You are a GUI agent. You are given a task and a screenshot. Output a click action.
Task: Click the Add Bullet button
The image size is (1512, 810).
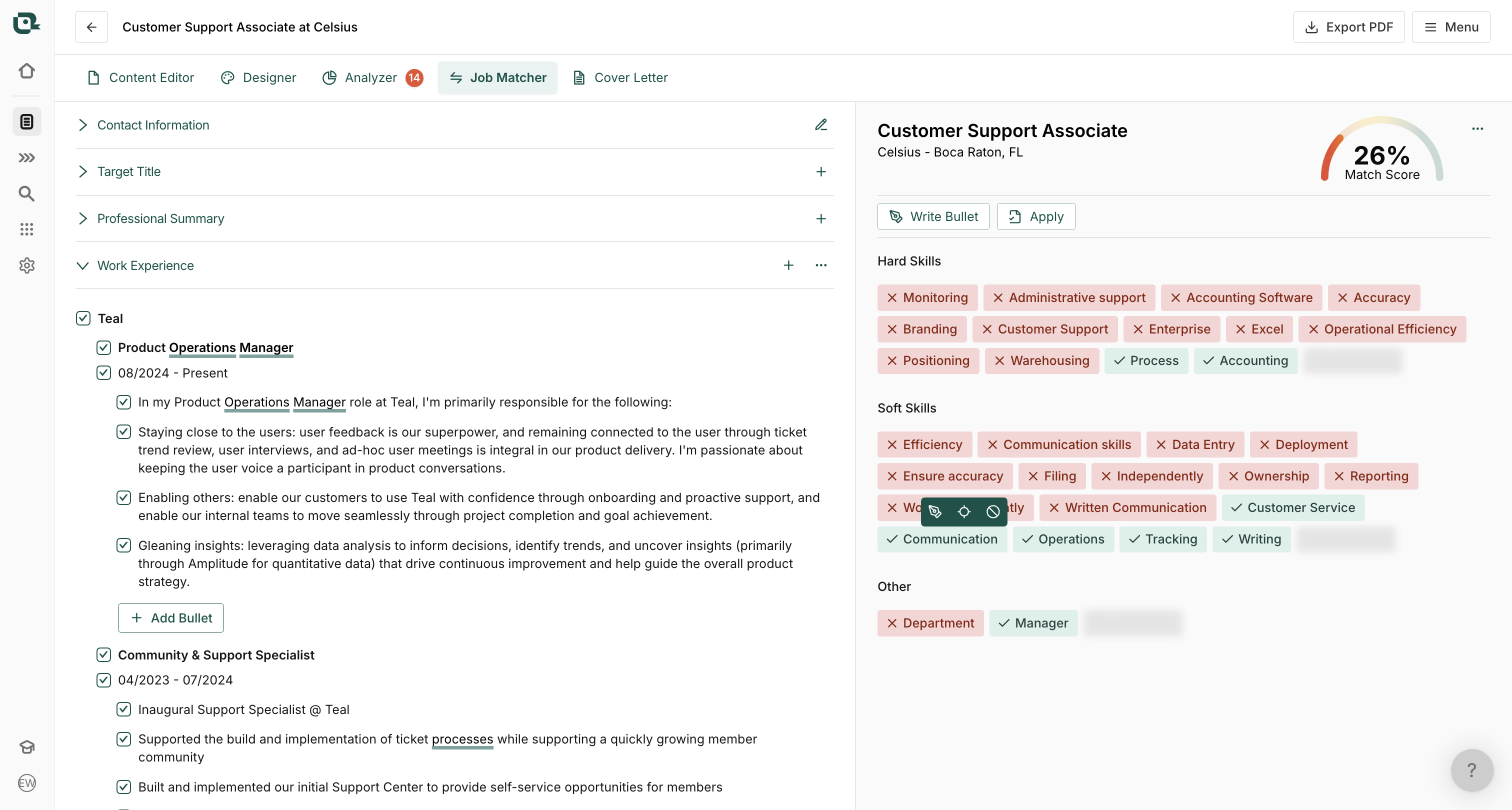coord(171,617)
